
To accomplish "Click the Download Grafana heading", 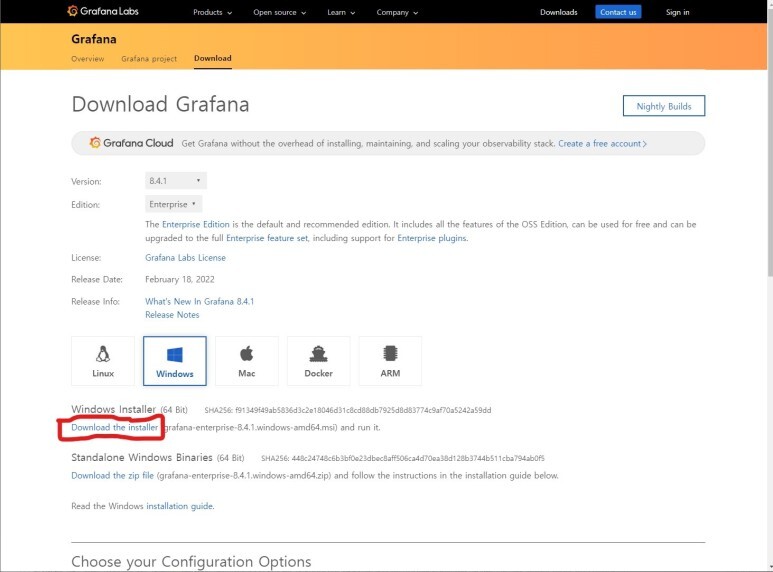I will tap(160, 105).
